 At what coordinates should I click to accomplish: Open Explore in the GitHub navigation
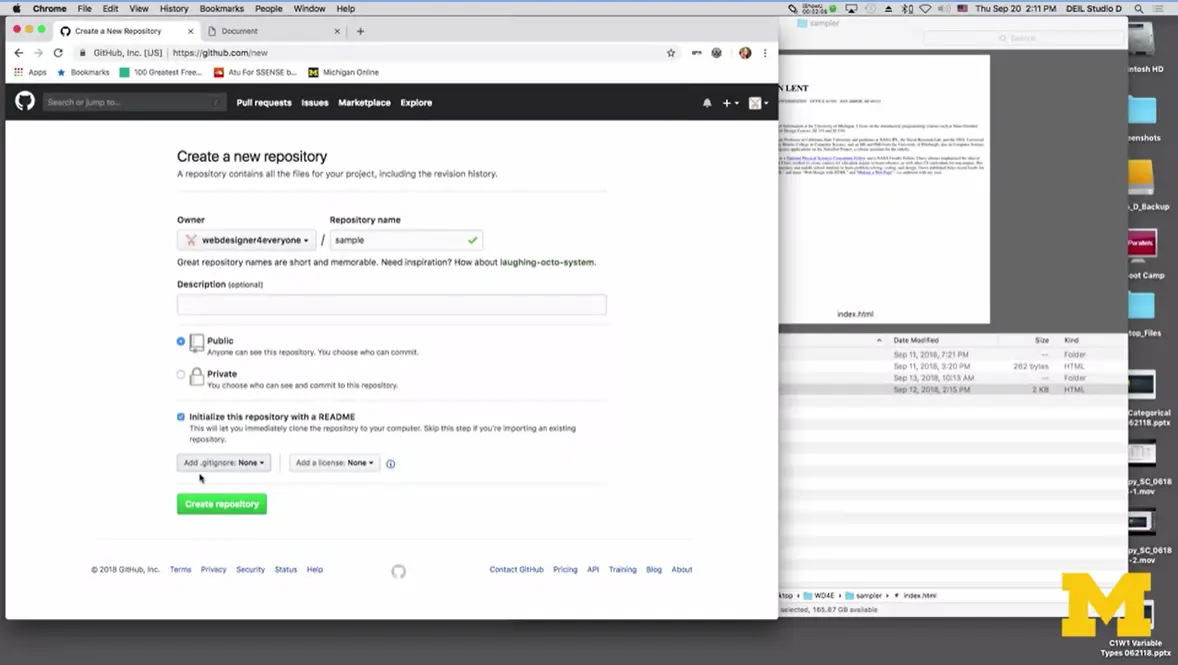pos(416,102)
